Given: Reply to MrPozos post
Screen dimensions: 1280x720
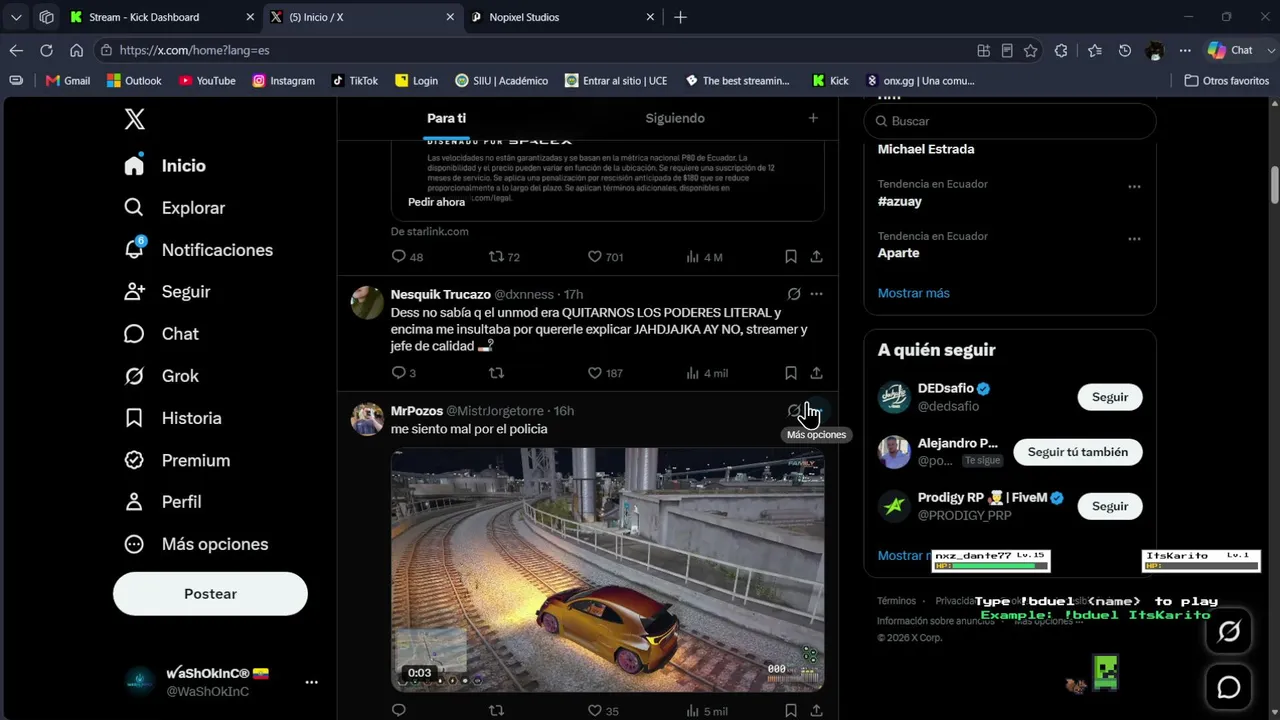Looking at the screenshot, I should 398,711.
